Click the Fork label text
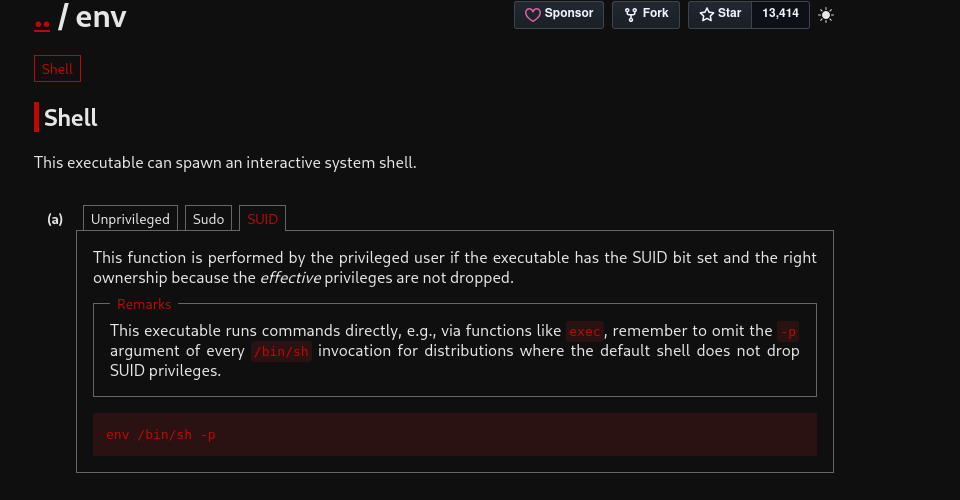960x500 pixels. [655, 13]
